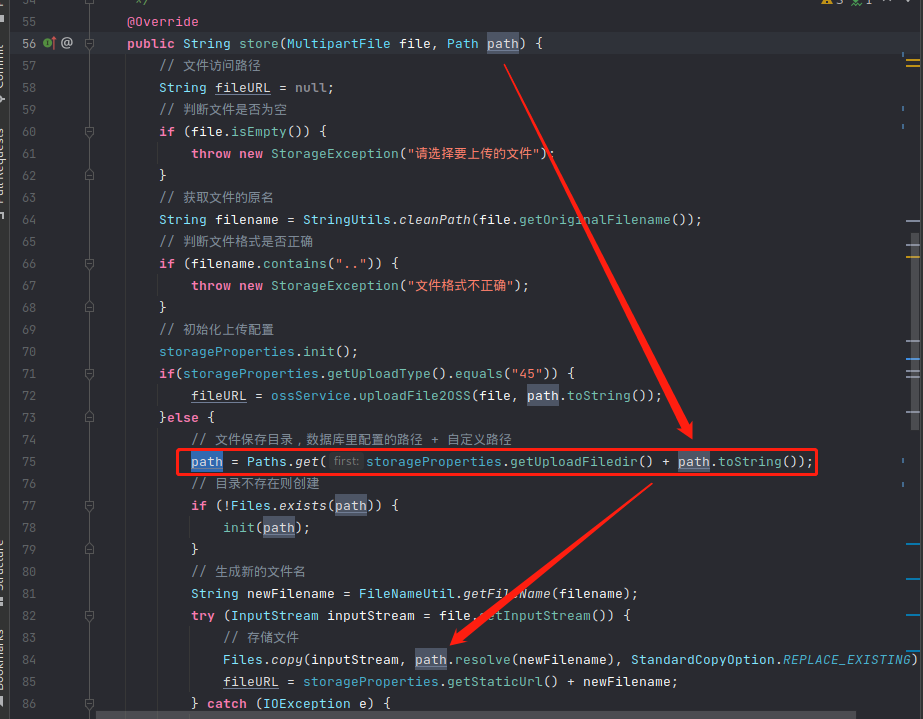Click the selected path variable starting line 75
Image resolution: width=923 pixels, height=719 pixels.
pos(207,462)
